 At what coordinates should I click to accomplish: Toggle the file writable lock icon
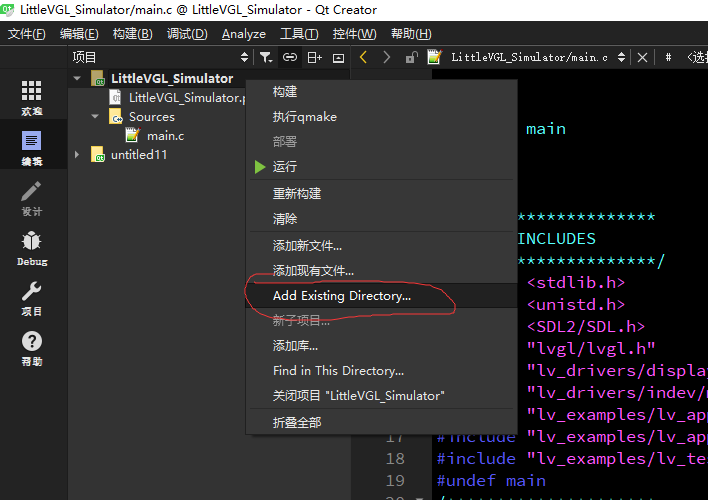(x=411, y=57)
